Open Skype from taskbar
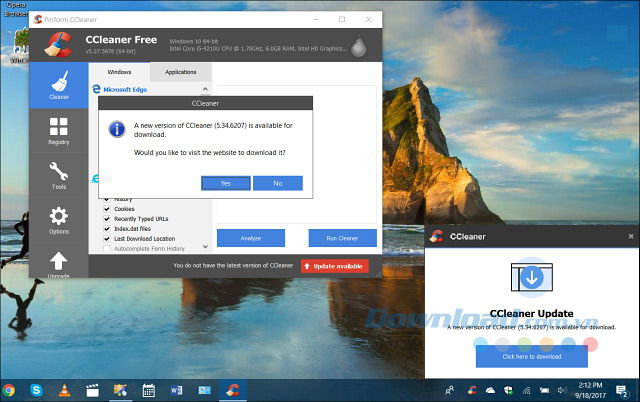The image size is (640, 402). pyautogui.click(x=36, y=391)
